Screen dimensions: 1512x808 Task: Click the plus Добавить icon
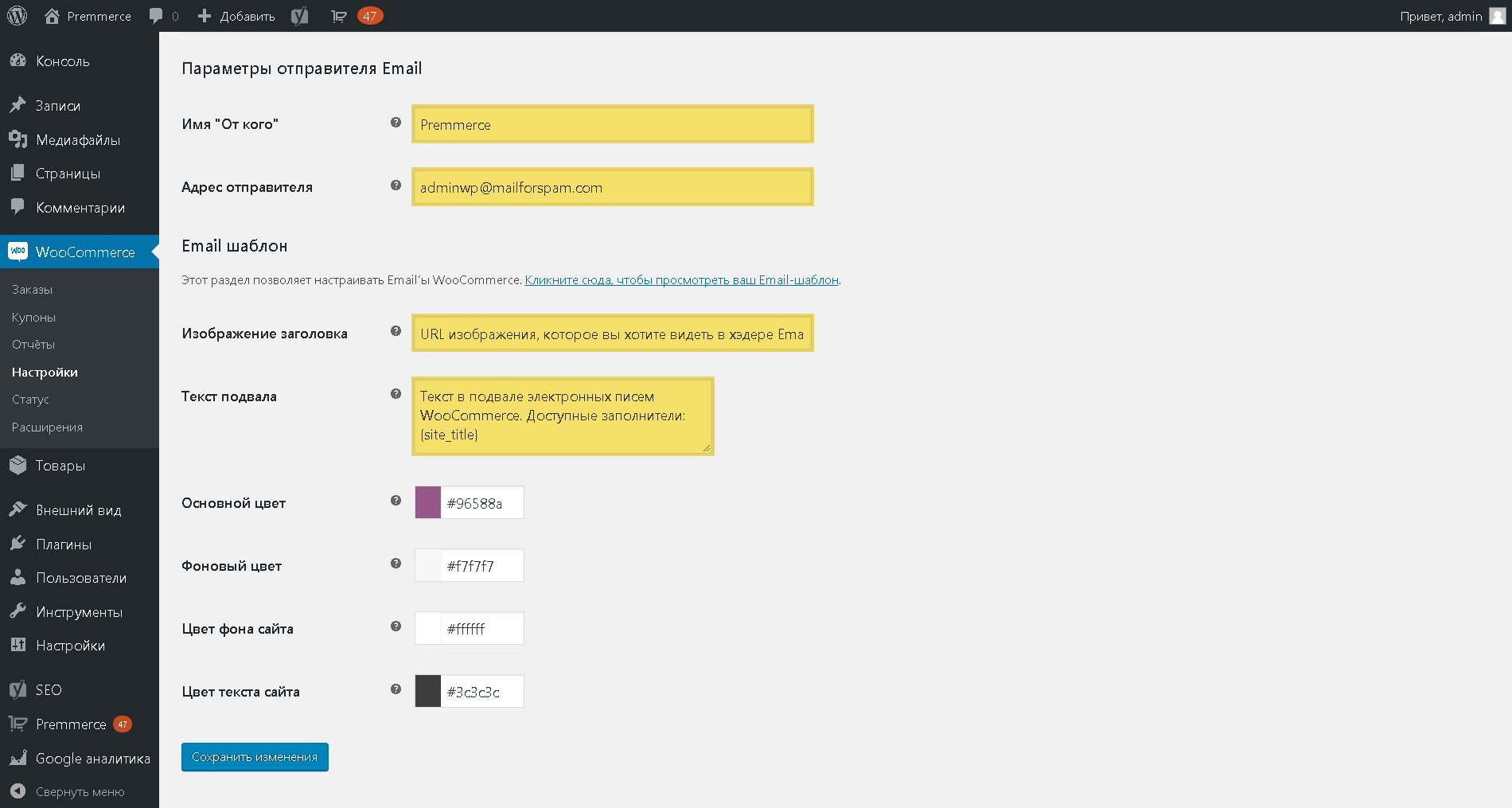(x=205, y=16)
